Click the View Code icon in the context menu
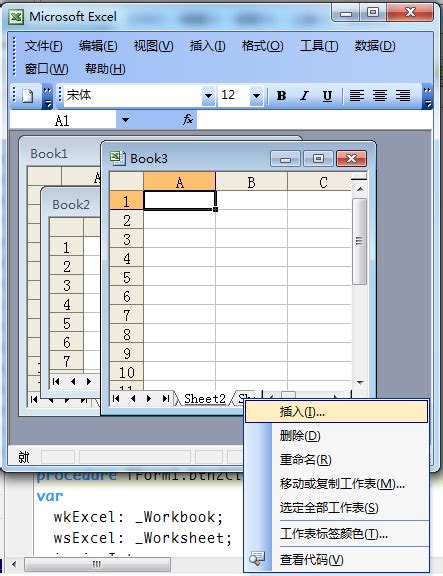The image size is (443, 576). pos(256,559)
